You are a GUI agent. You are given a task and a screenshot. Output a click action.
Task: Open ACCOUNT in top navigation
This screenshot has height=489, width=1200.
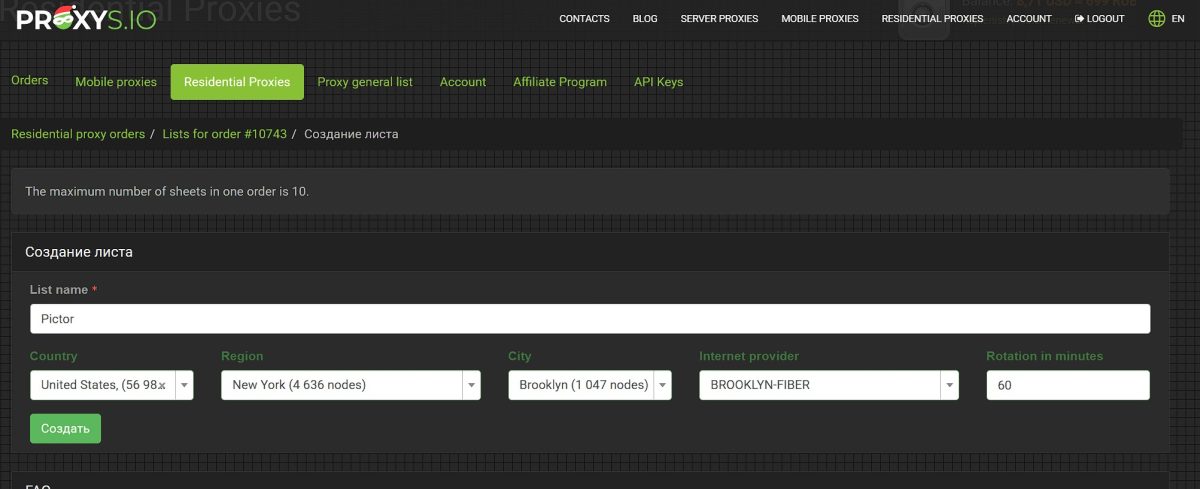coord(1029,19)
